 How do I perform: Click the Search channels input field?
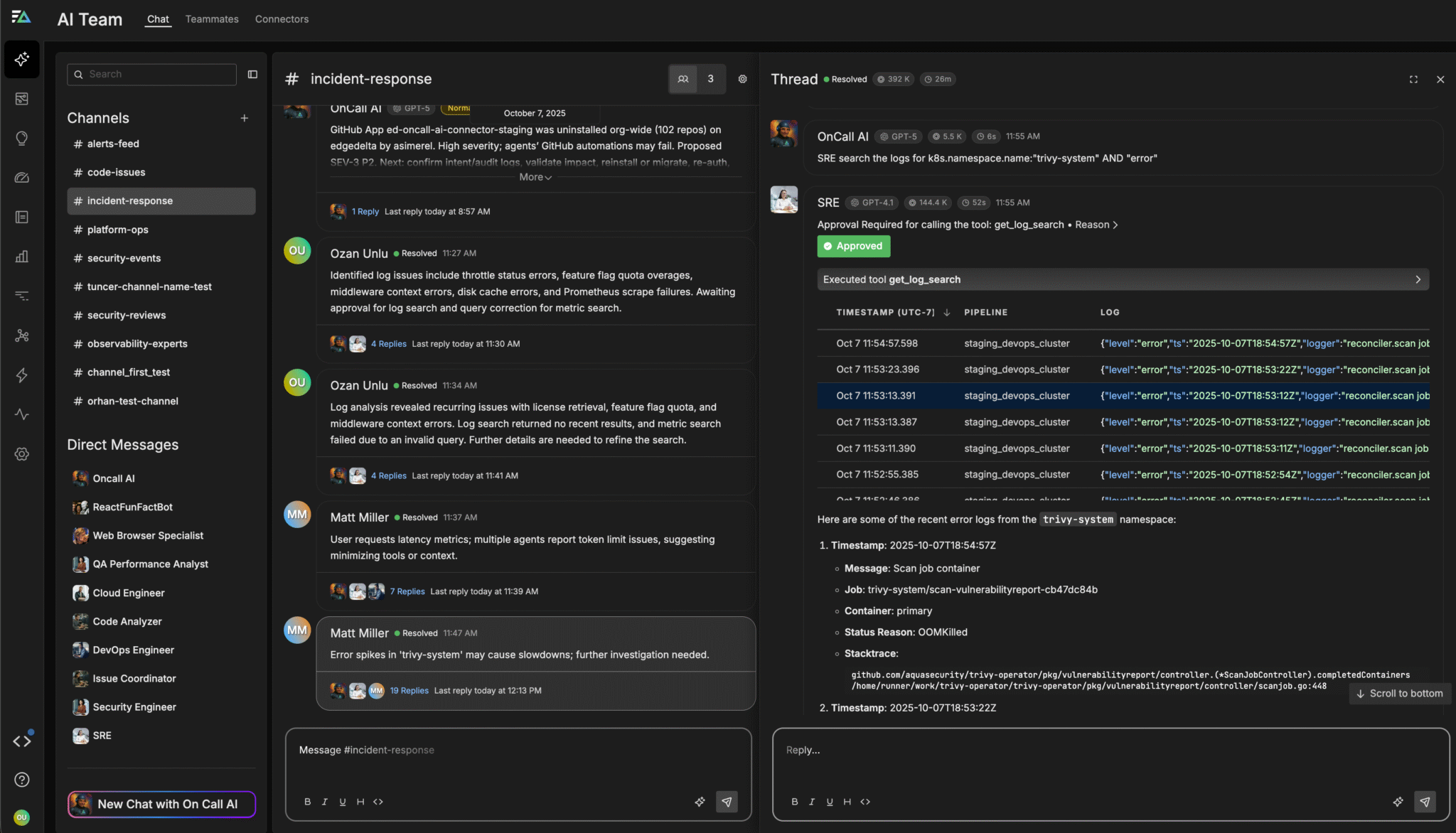tap(151, 75)
